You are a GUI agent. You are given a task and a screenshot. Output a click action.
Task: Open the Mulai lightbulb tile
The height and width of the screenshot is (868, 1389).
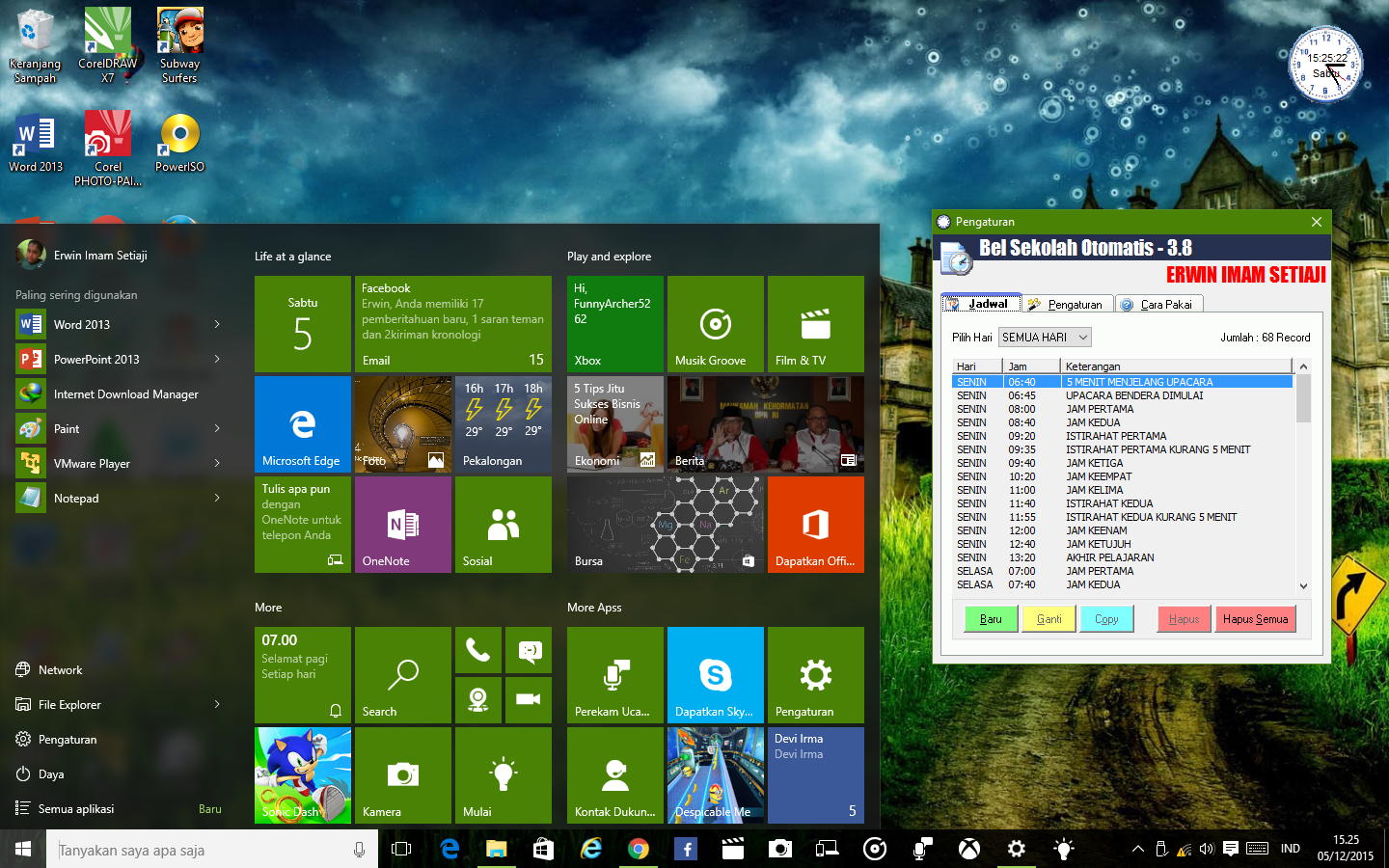pyautogui.click(x=503, y=775)
